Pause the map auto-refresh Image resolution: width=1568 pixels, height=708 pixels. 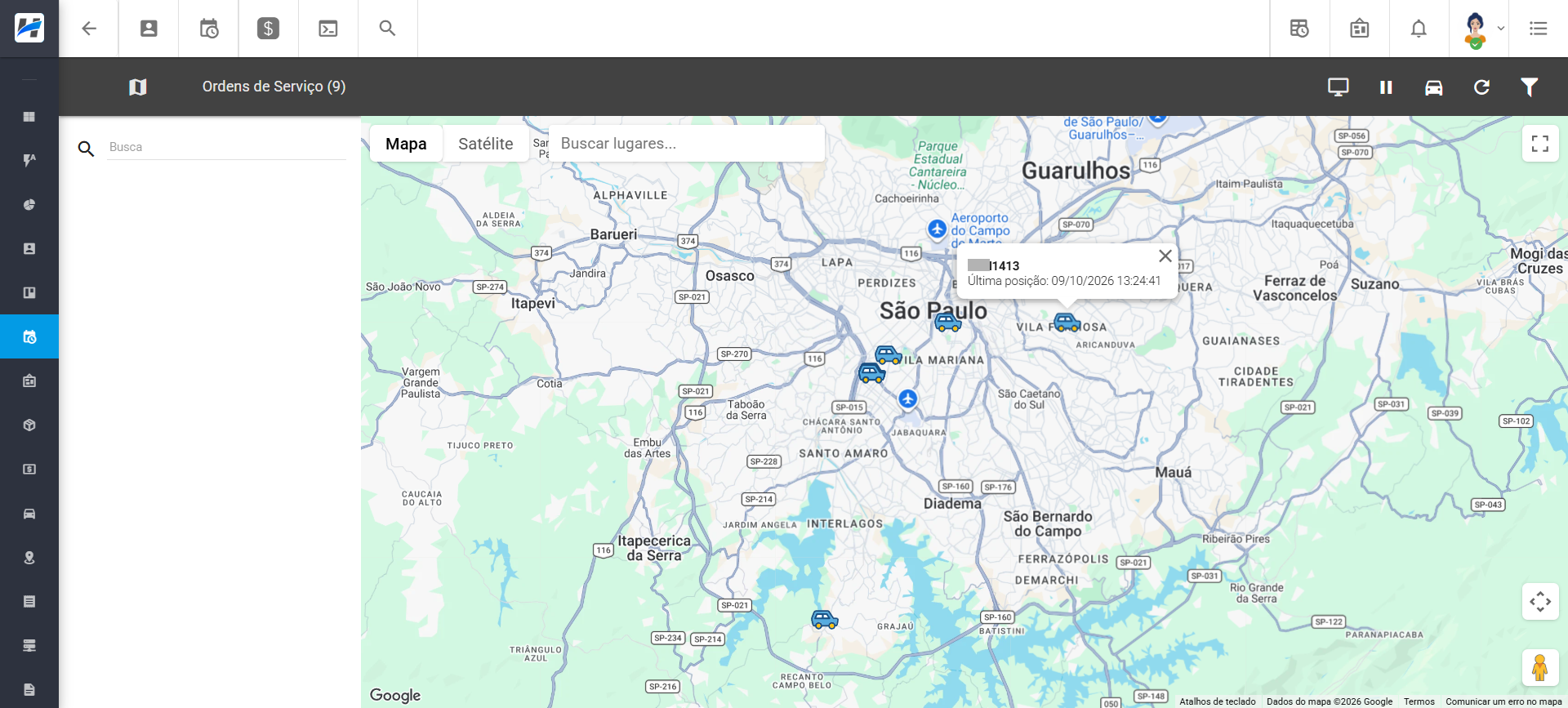tap(1386, 87)
